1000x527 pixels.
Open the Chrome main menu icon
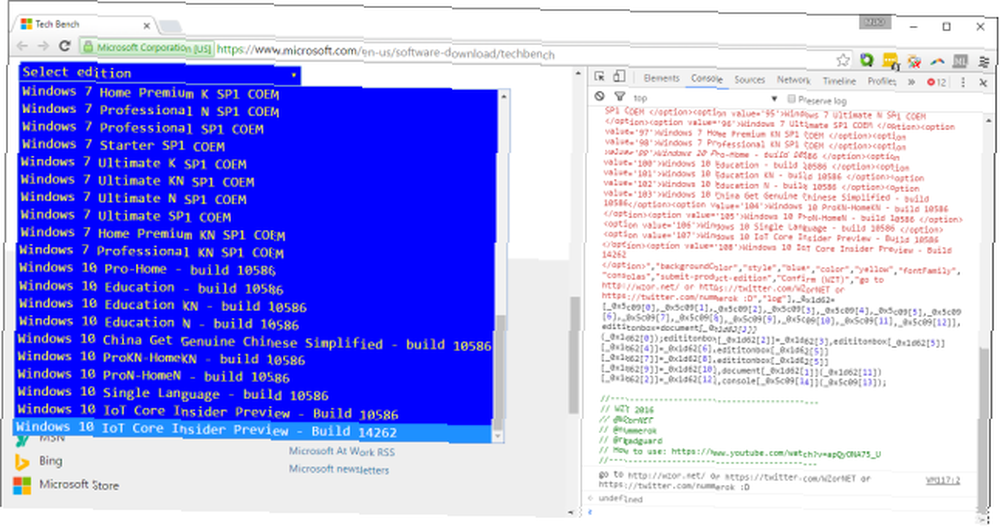984,62
